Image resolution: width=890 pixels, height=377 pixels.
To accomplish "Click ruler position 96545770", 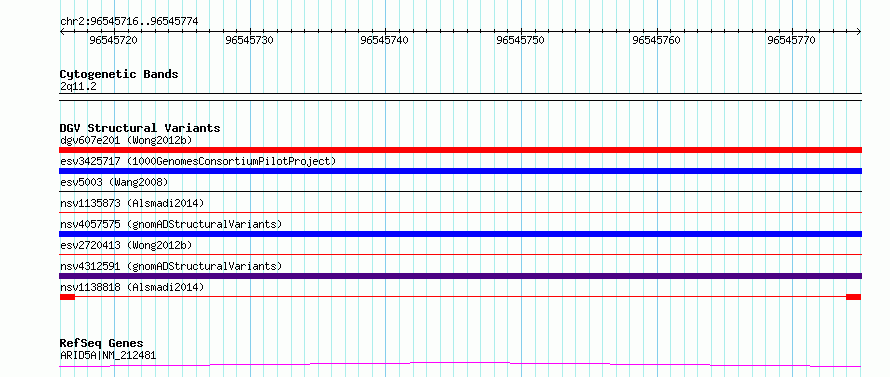I will point(792,40).
